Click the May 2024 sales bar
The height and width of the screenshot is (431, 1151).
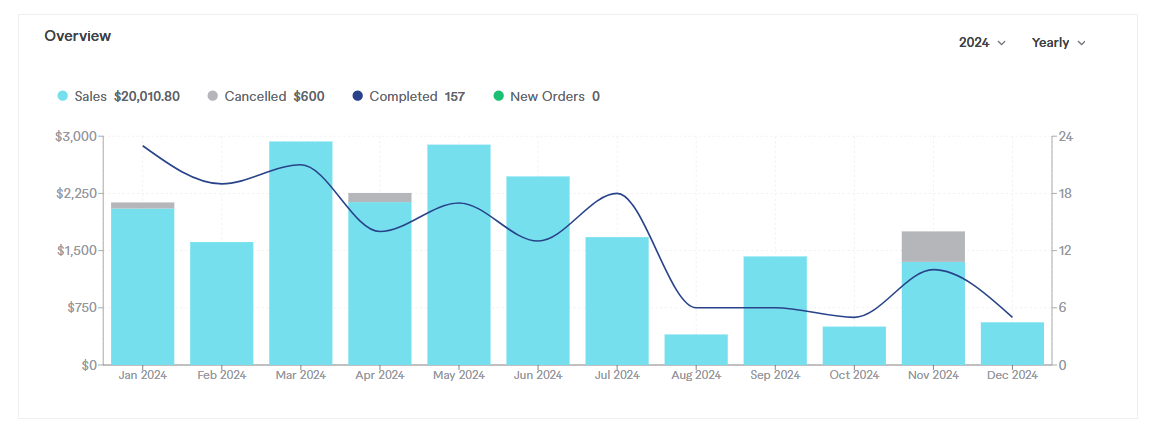pyautogui.click(x=459, y=255)
